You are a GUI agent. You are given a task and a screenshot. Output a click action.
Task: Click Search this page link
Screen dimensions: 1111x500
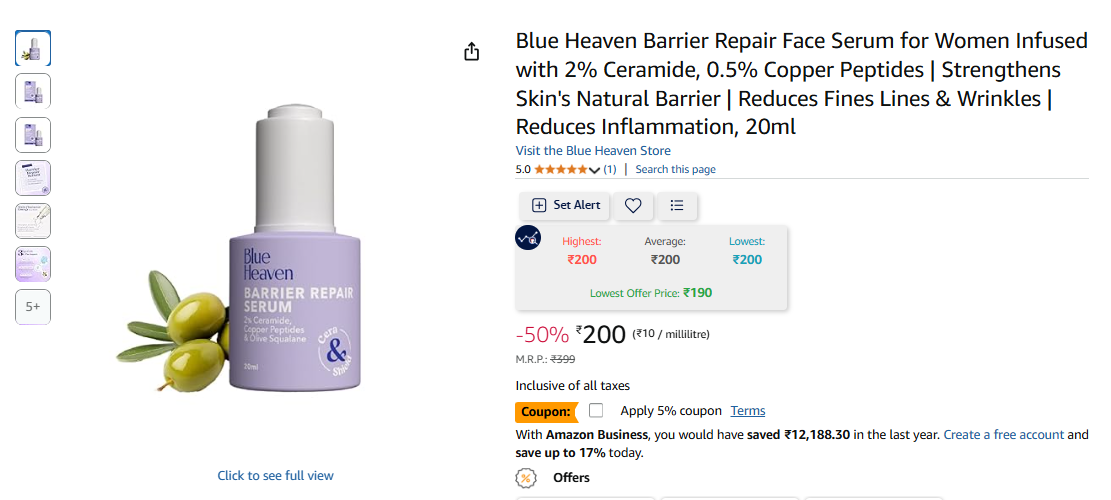(675, 169)
